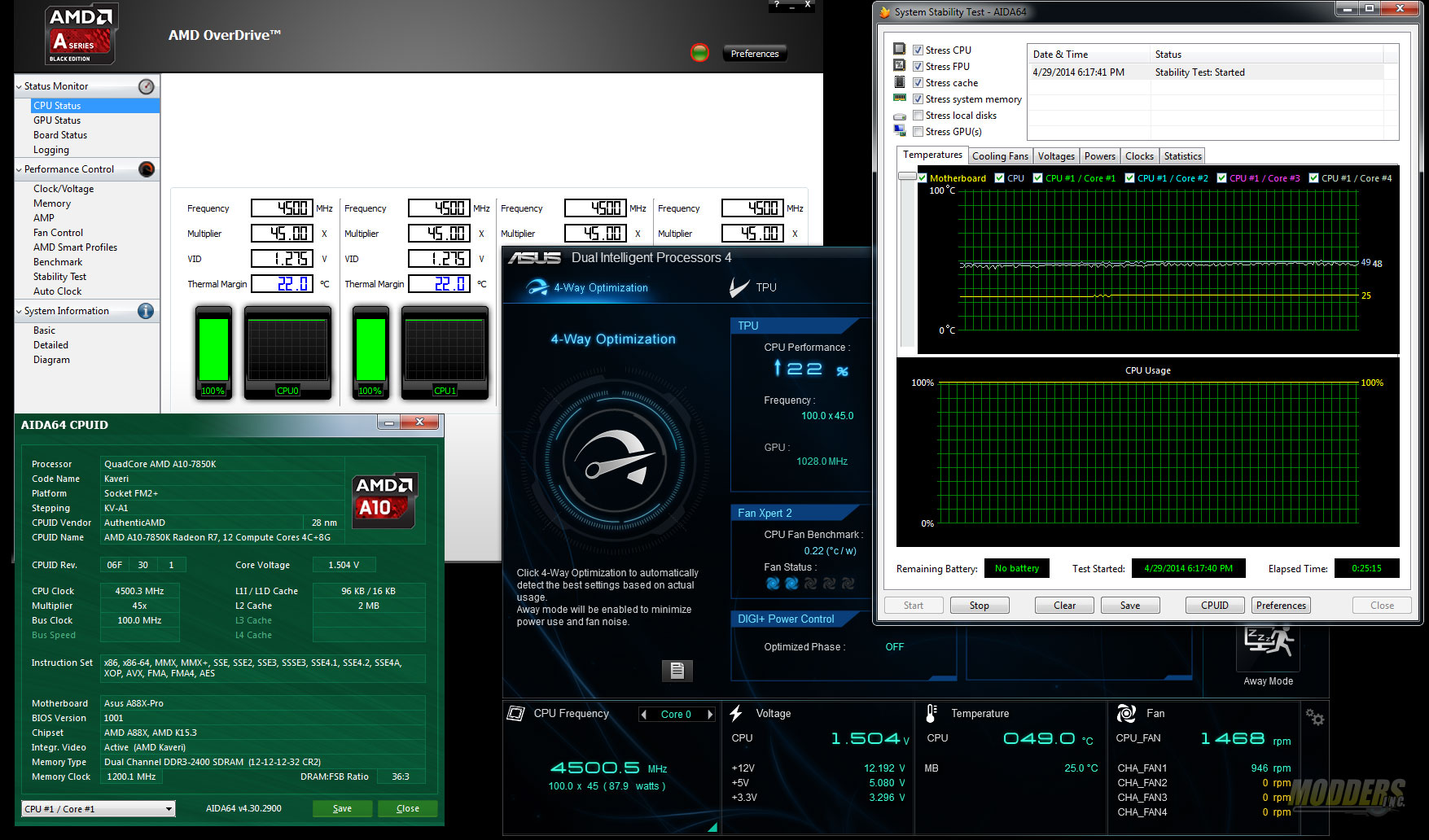This screenshot has width=1429, height=840.
Task: Switch to the Statistics tab
Action: coord(1182,156)
